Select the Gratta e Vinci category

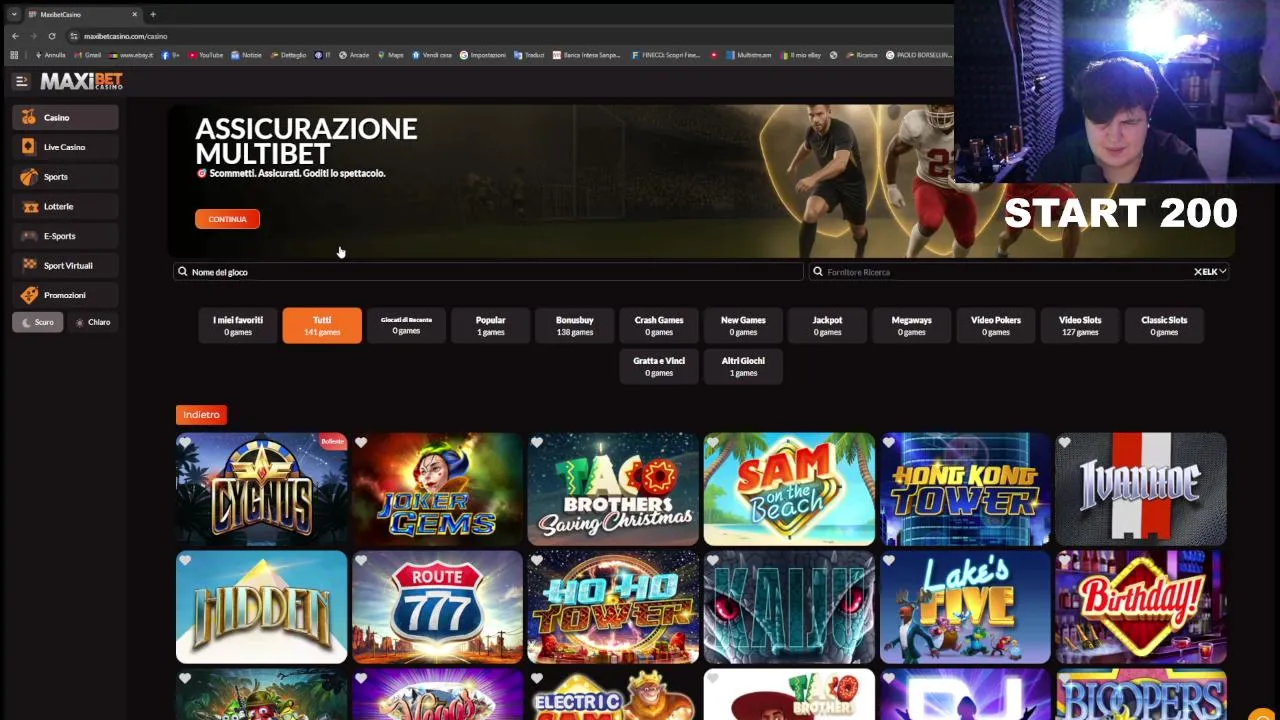(x=659, y=367)
